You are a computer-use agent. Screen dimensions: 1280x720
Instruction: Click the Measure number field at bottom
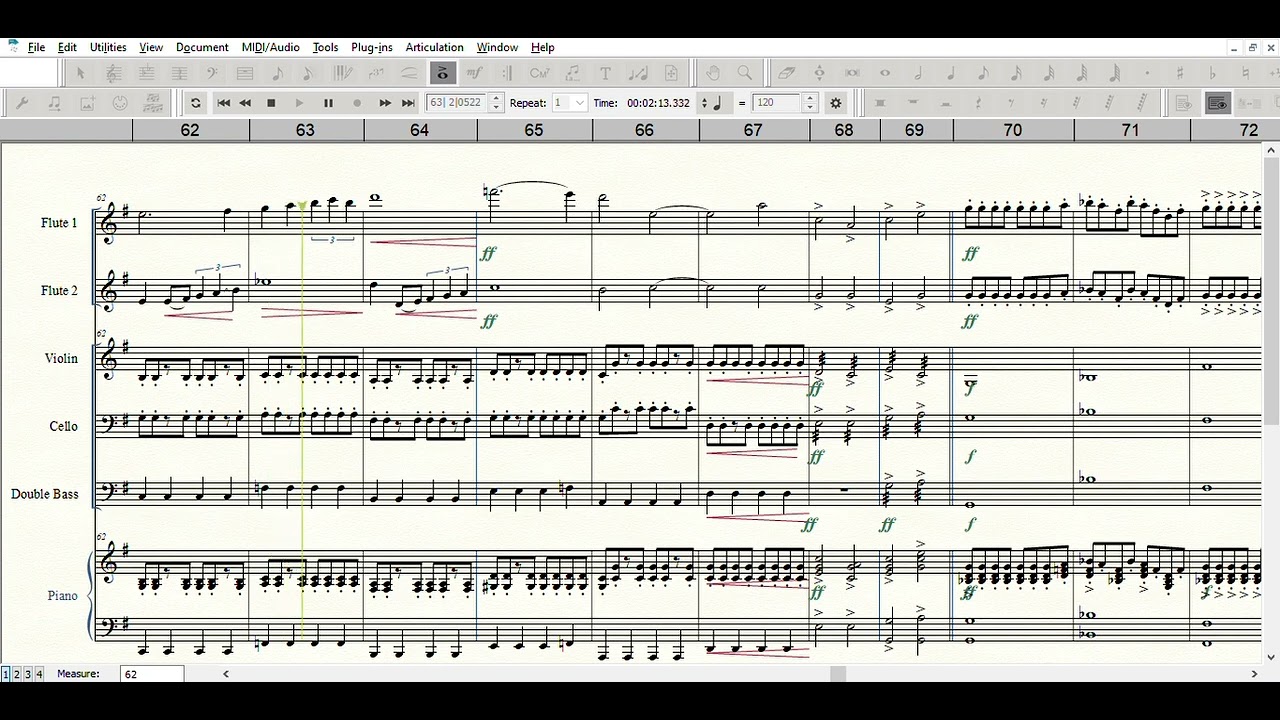tap(152, 675)
